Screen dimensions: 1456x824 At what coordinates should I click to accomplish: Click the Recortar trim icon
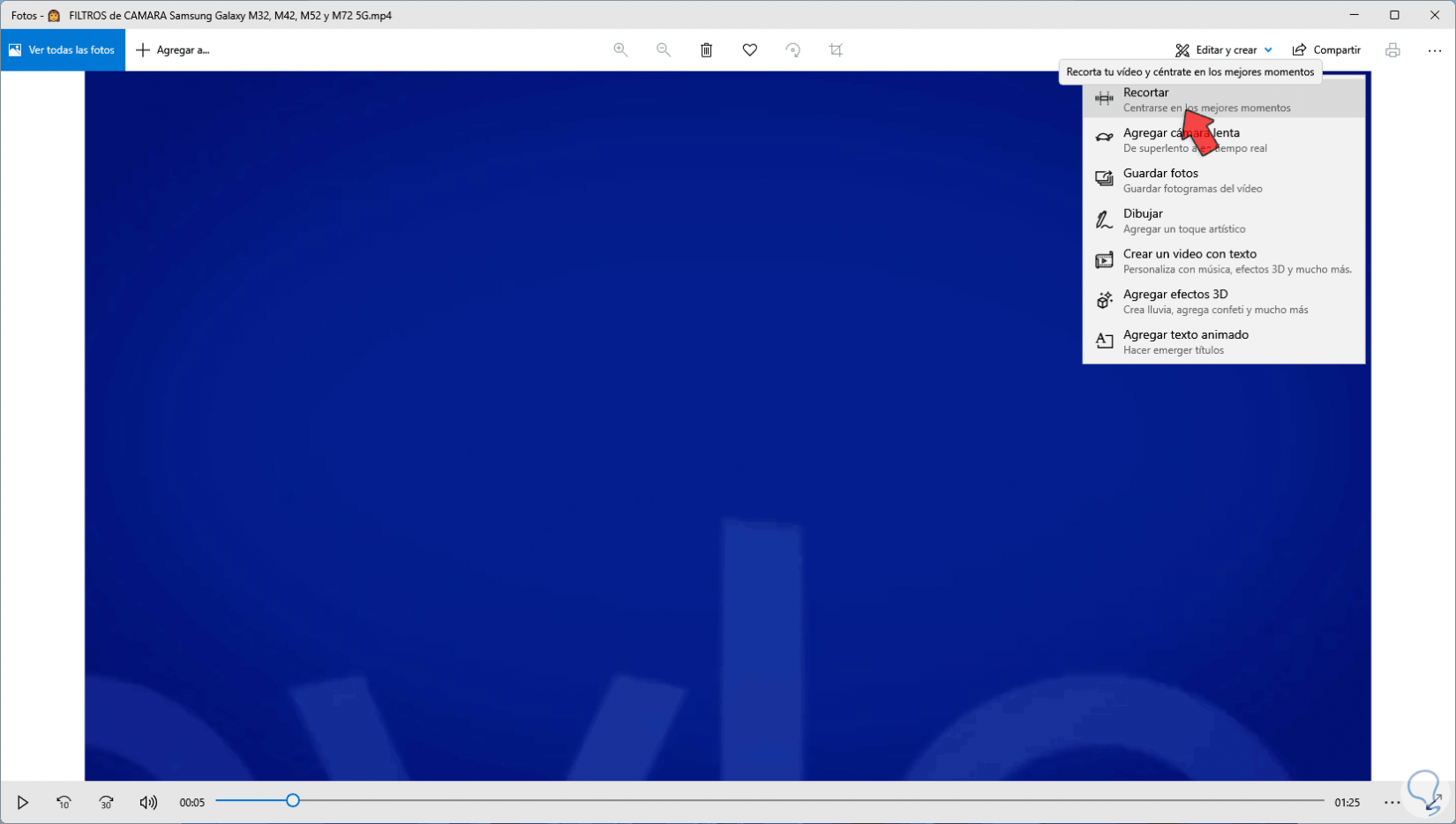pos(1104,99)
